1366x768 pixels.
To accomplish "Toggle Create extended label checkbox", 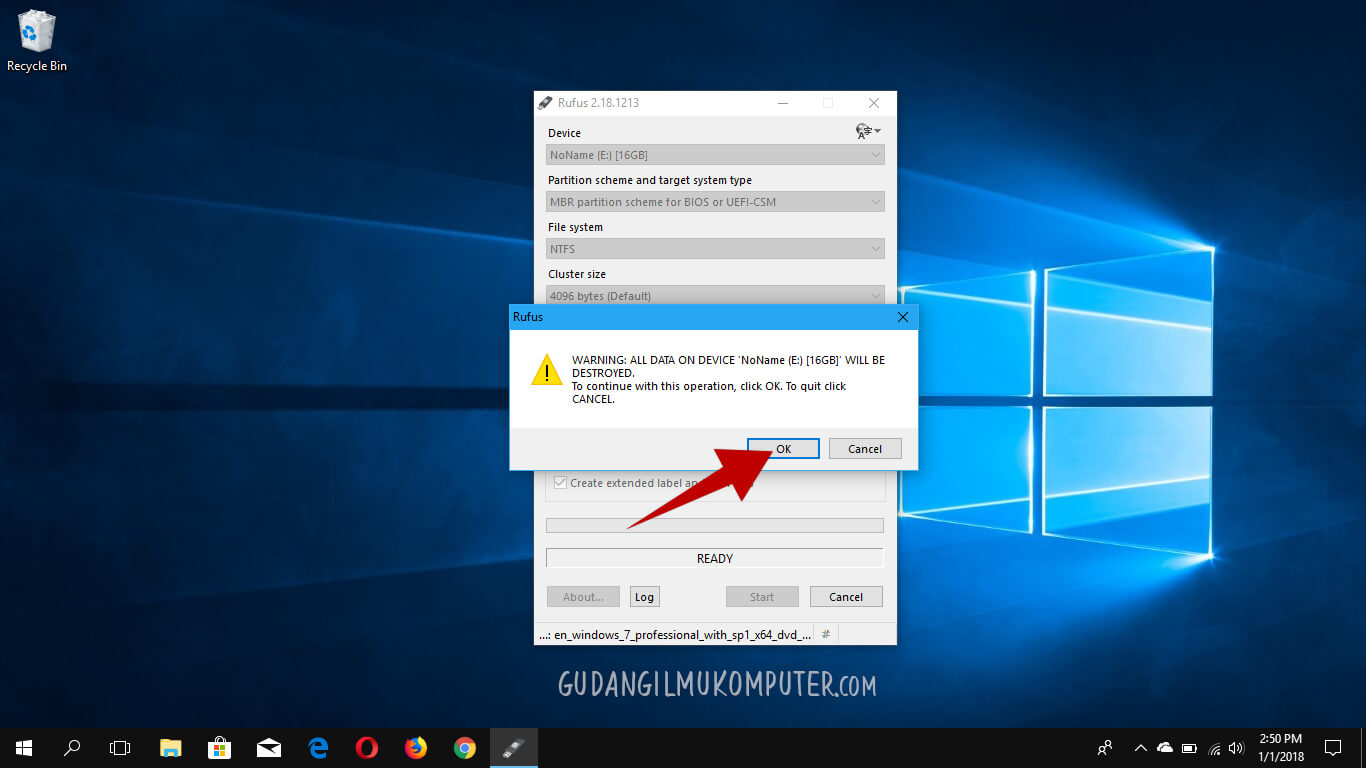I will tap(560, 483).
